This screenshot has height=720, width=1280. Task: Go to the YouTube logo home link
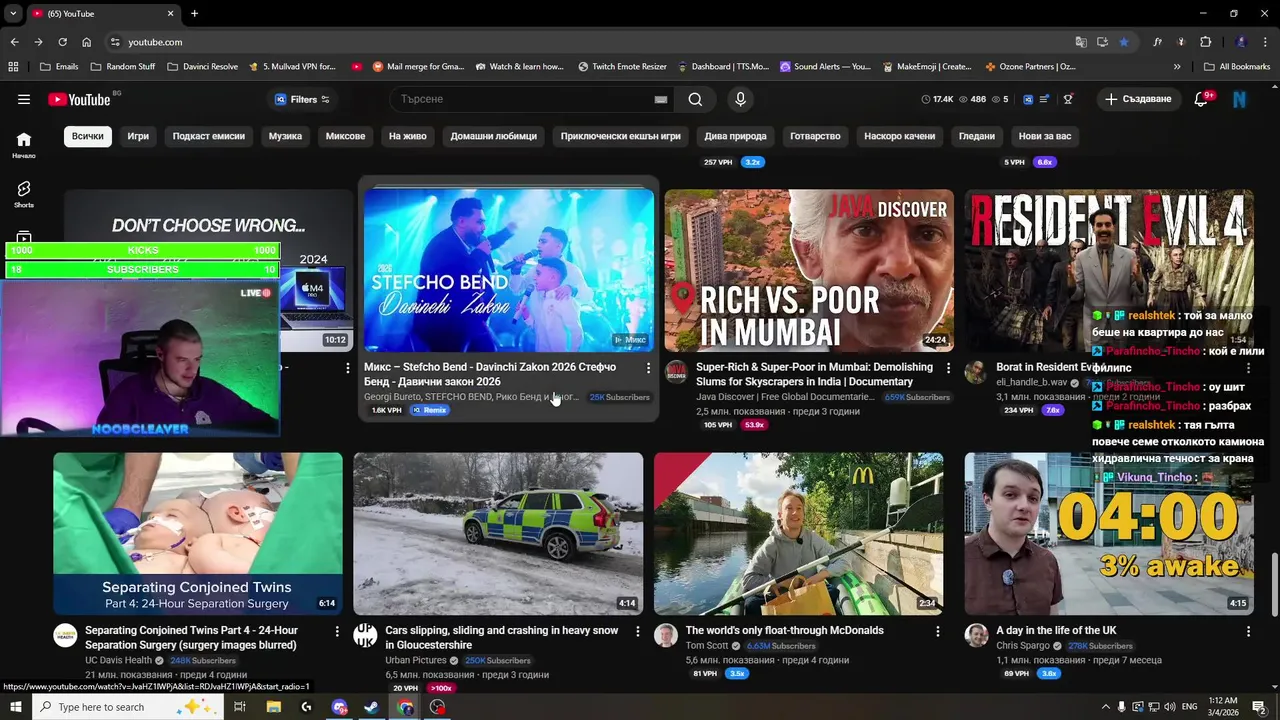79,99
